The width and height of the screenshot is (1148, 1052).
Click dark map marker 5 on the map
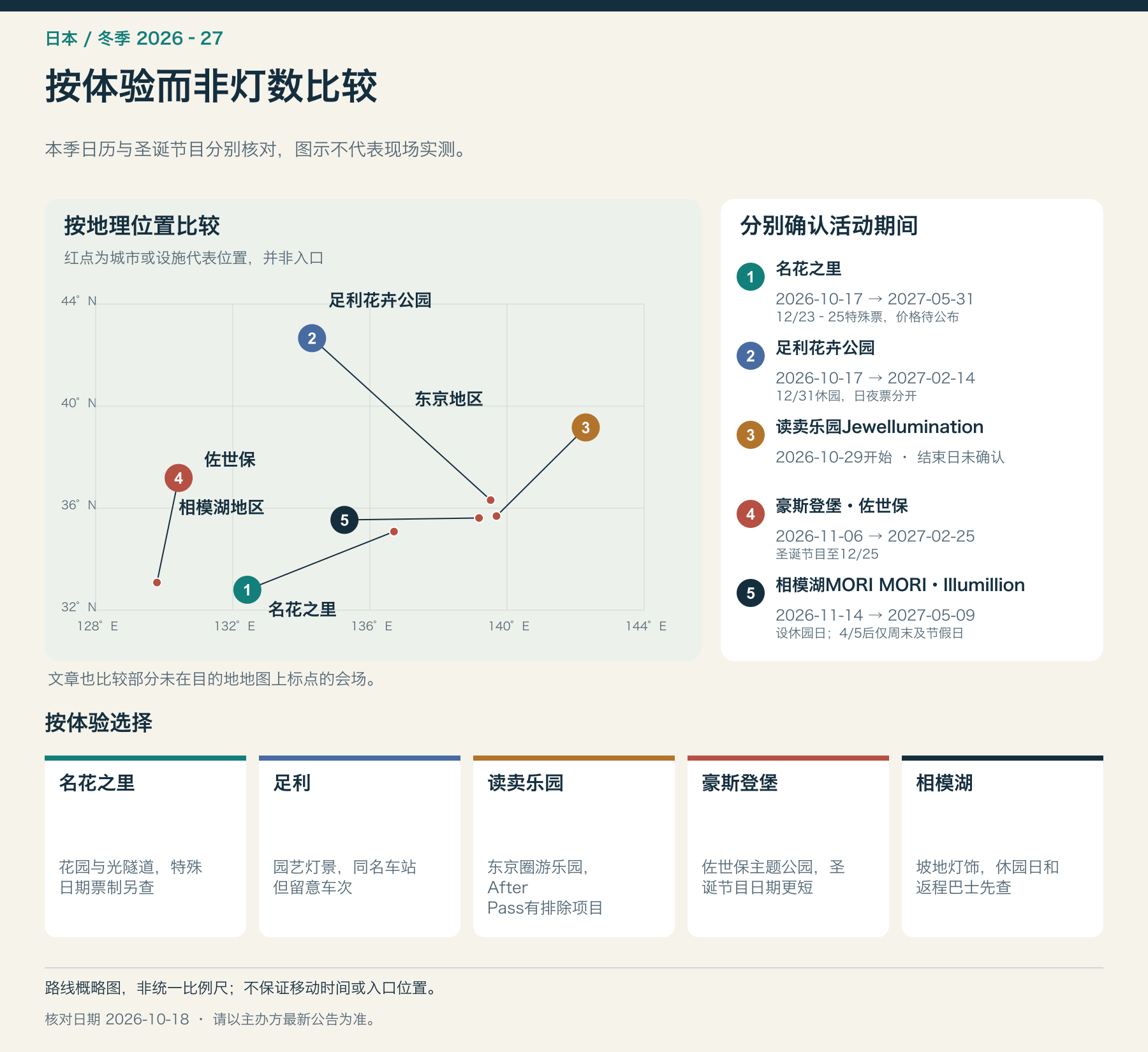[x=344, y=520]
